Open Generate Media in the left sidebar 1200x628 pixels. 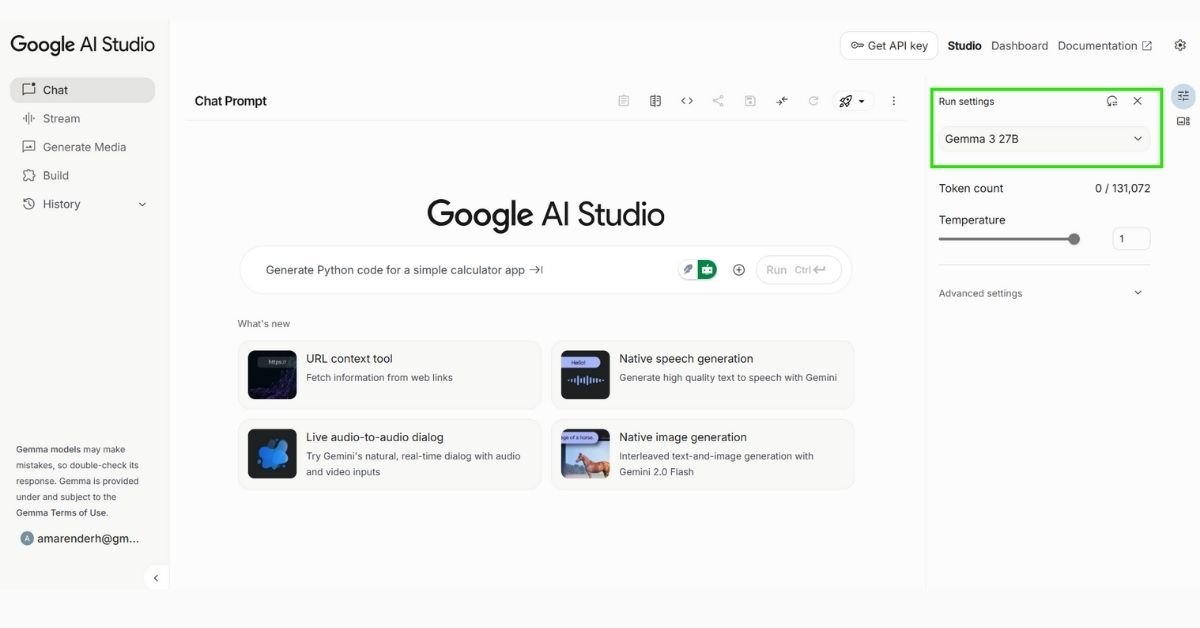click(84, 147)
